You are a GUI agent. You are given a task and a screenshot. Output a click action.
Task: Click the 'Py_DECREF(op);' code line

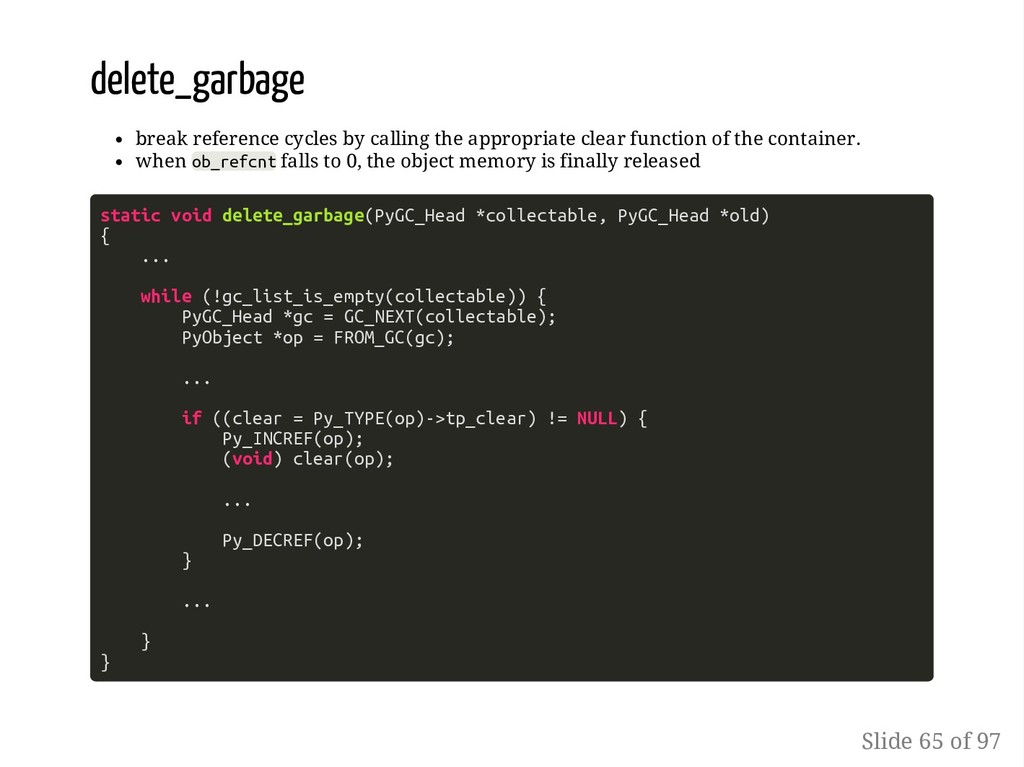coord(293,540)
